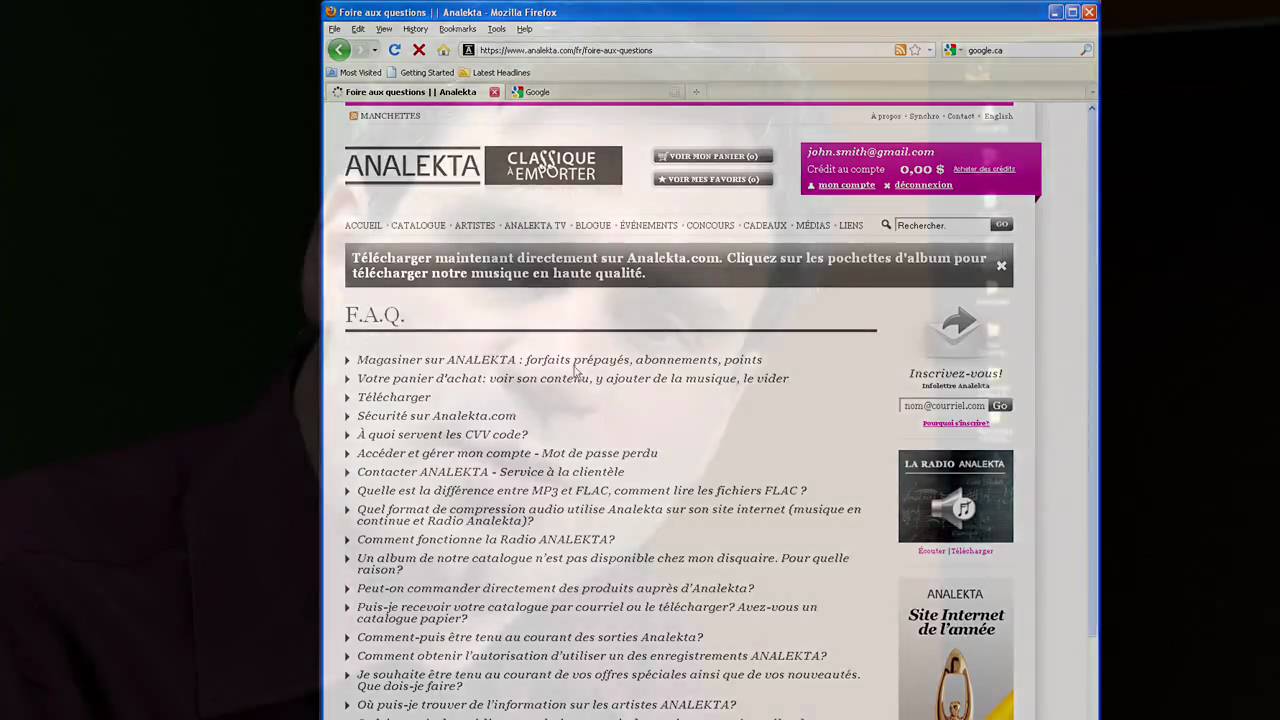Open the back/forward history dropdown arrow
The height and width of the screenshot is (720, 1280).
click(374, 50)
